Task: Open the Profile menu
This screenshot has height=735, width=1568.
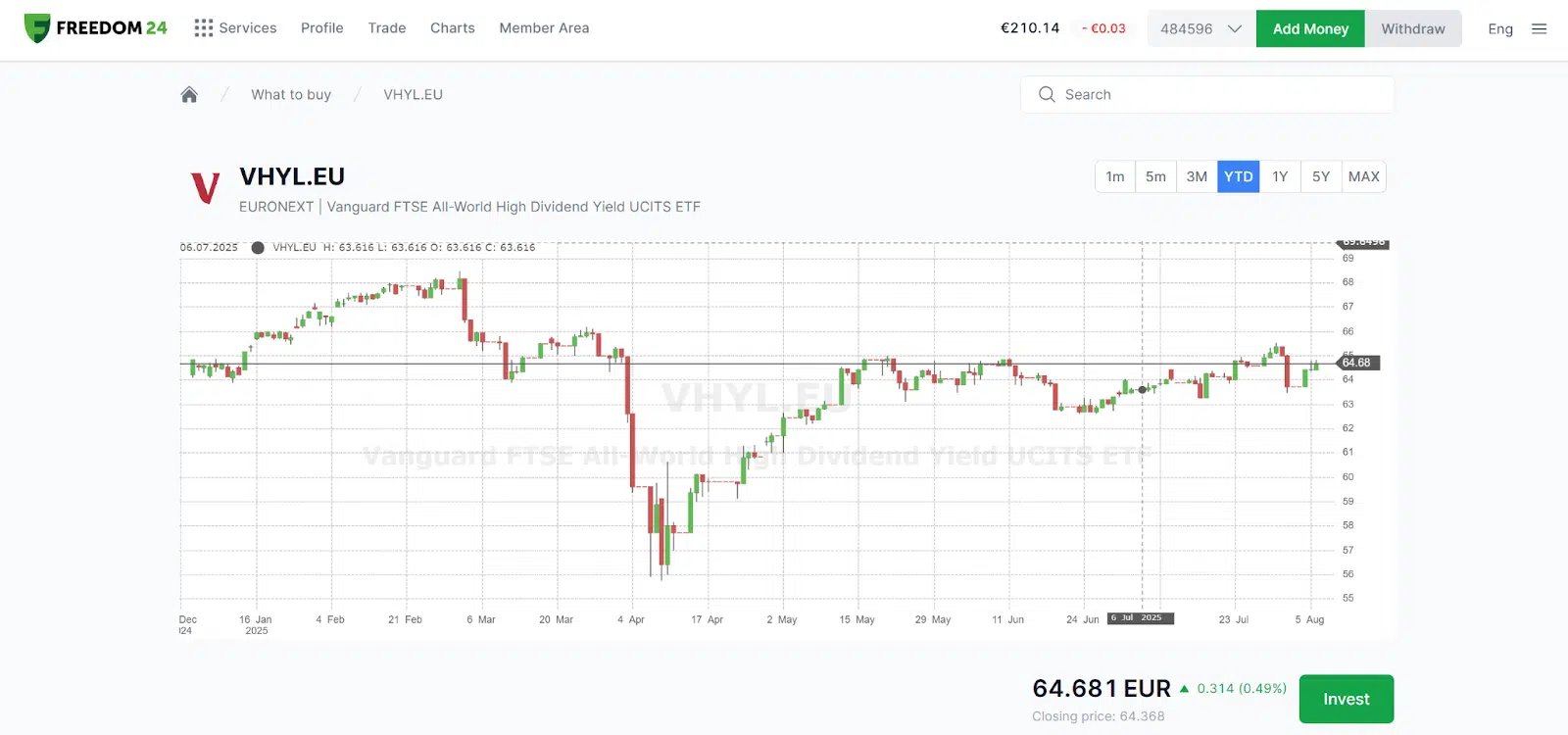Action: click(x=321, y=28)
